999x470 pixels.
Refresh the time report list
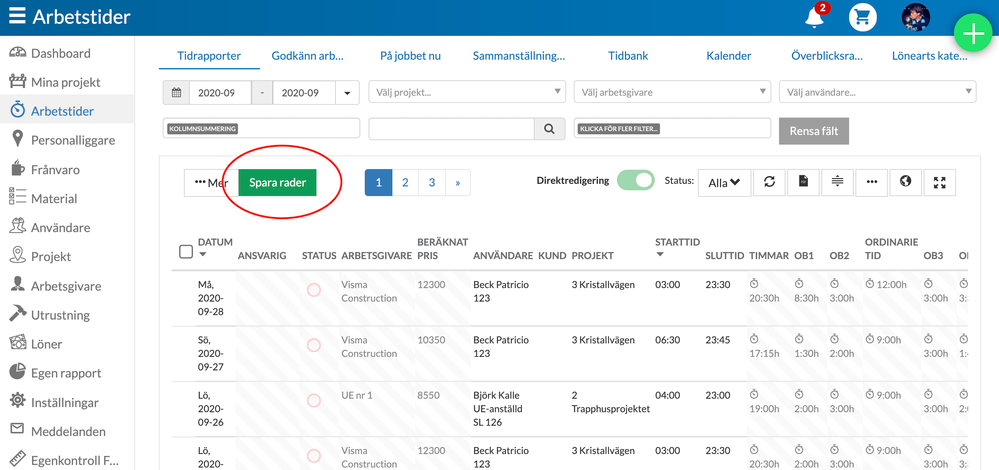coord(769,182)
